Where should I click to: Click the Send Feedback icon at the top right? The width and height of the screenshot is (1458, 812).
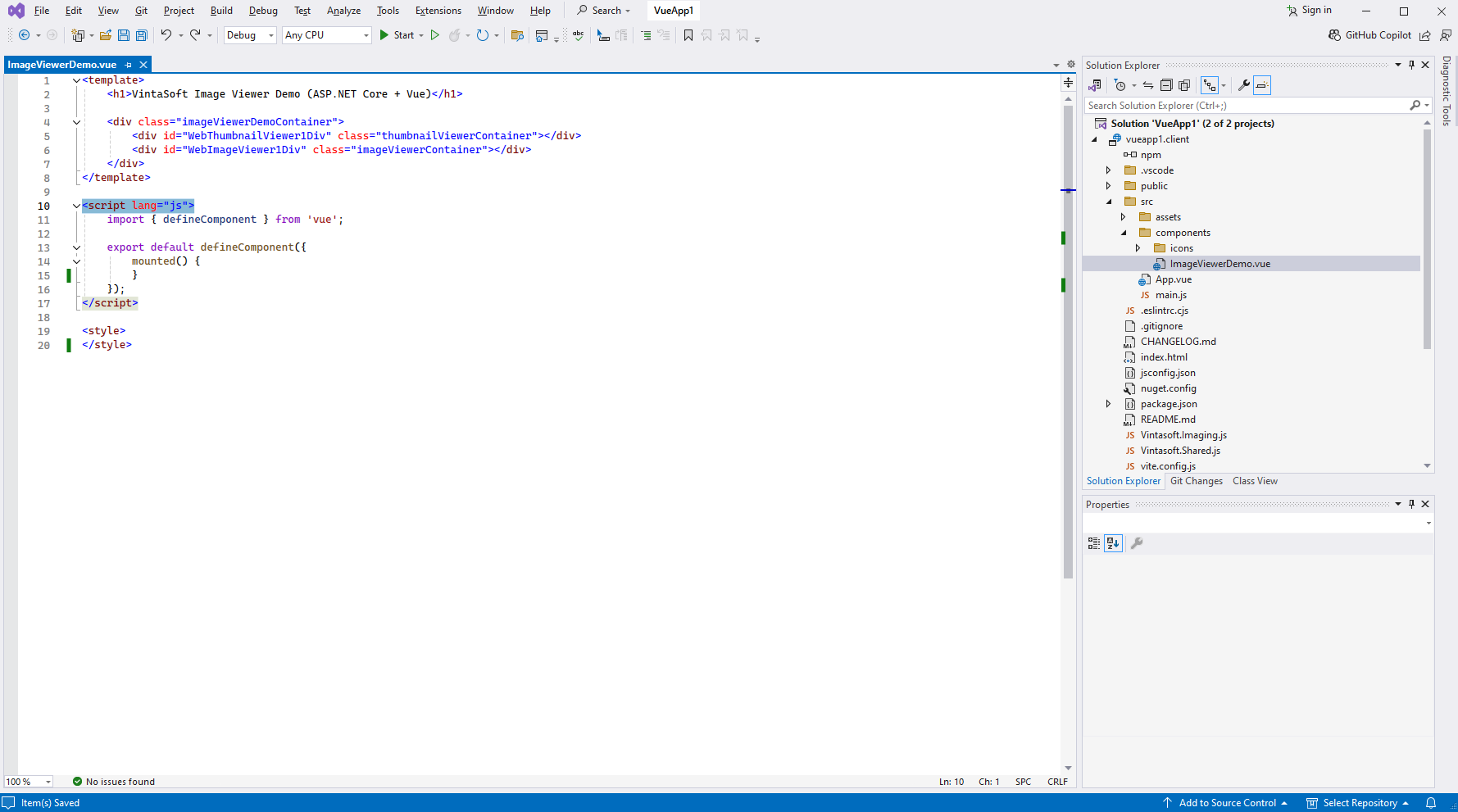1445,35
